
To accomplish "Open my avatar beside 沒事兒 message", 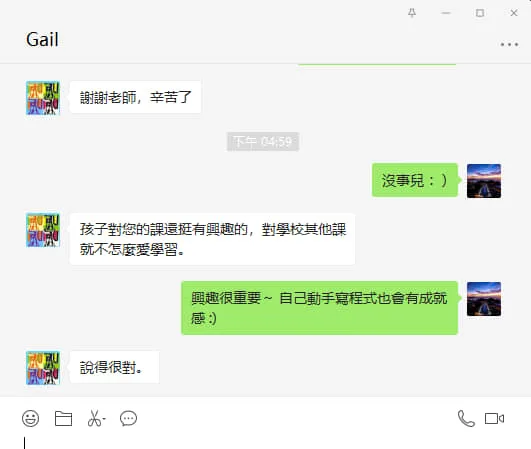I will (484, 181).
